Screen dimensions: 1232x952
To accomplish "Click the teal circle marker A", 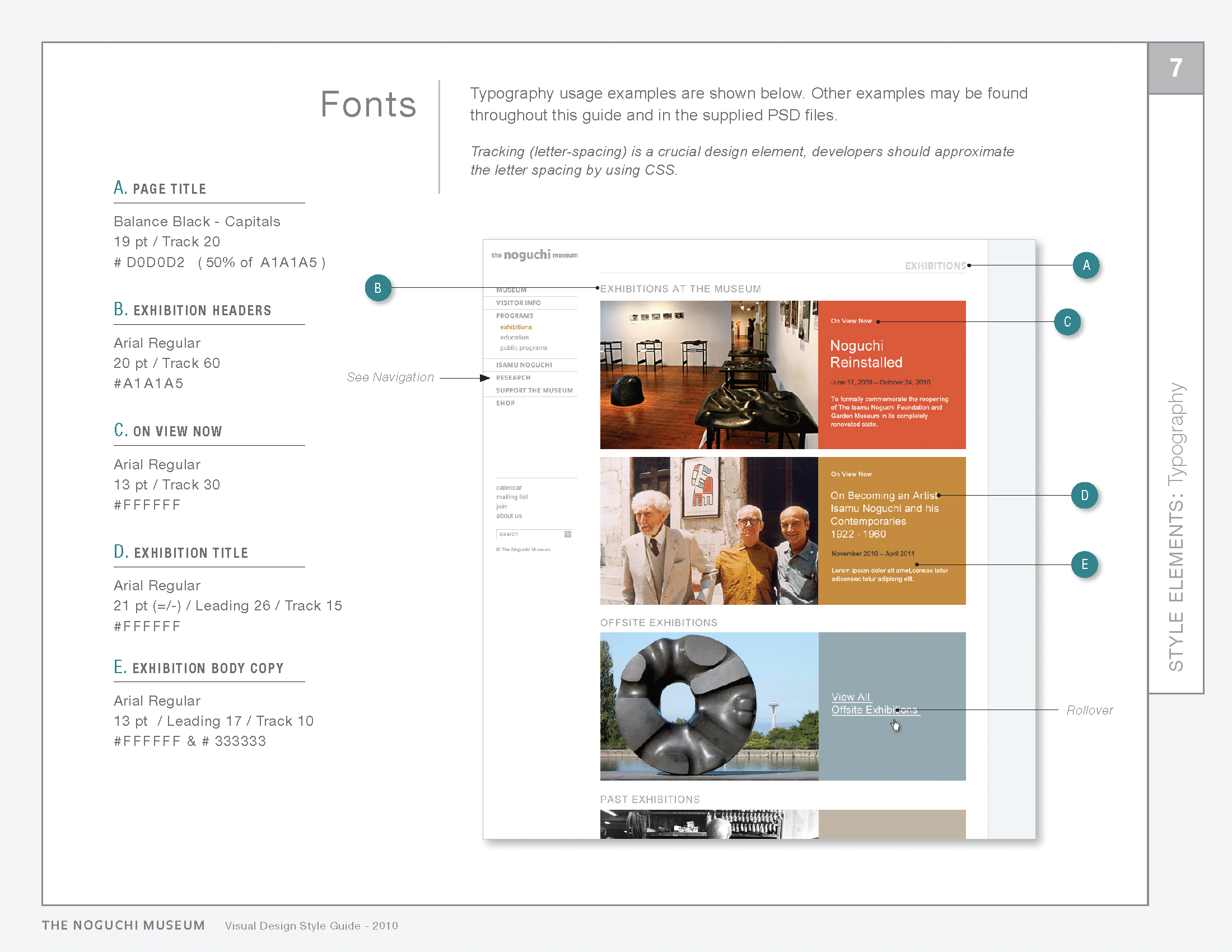I will pos(1086,265).
